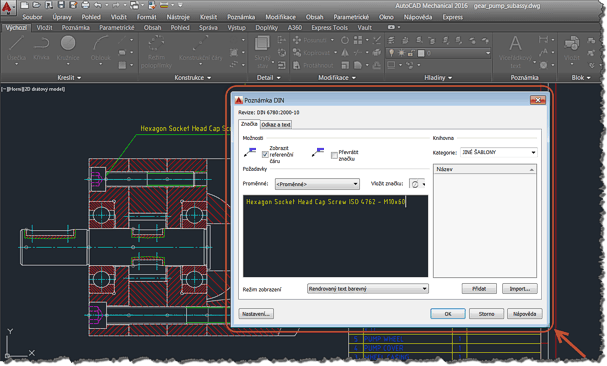This screenshot has height=366, width=607.
Task: Expand the Detail panel
Action: (x=268, y=77)
